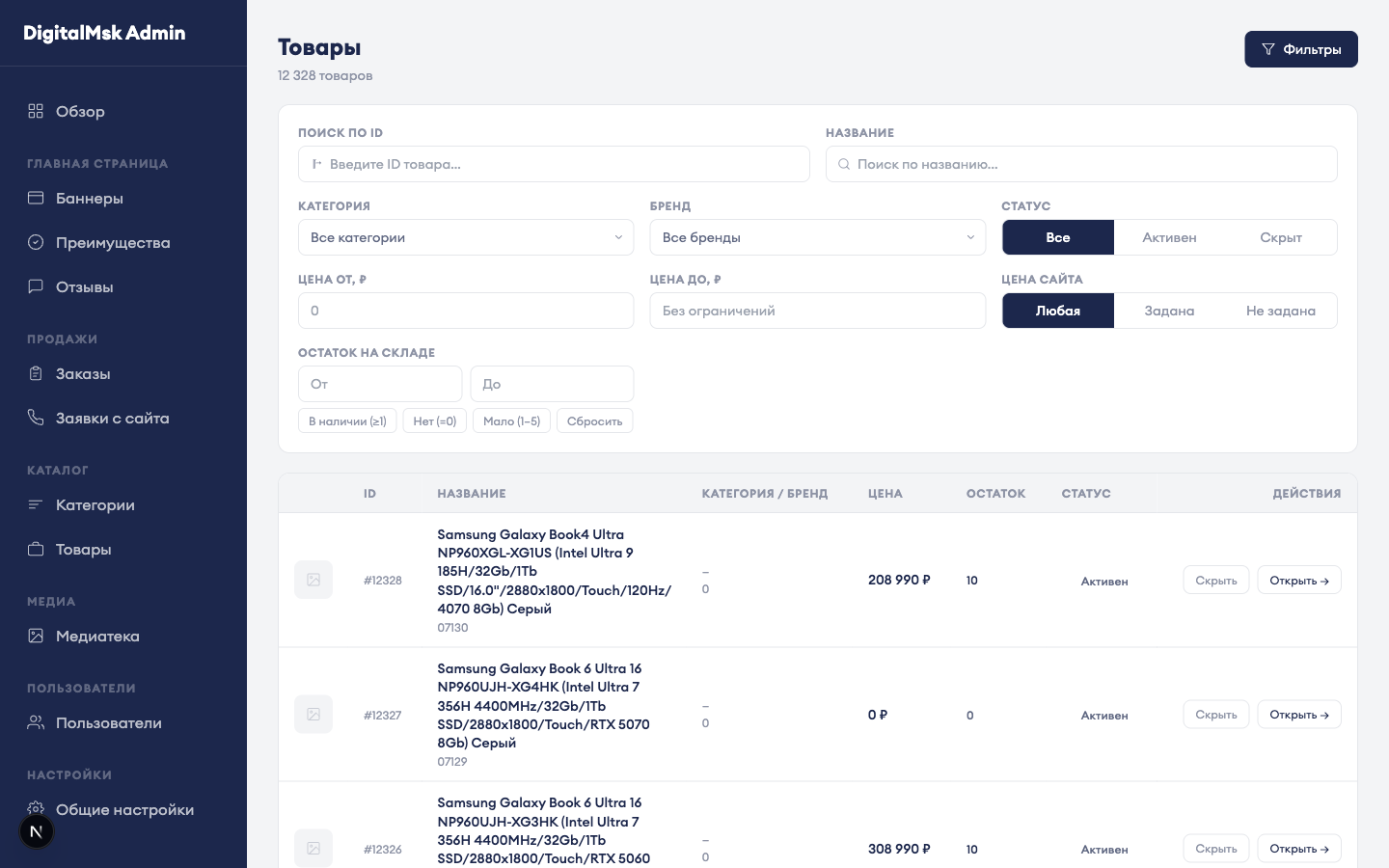Click price 308 990 ₽

(x=899, y=849)
